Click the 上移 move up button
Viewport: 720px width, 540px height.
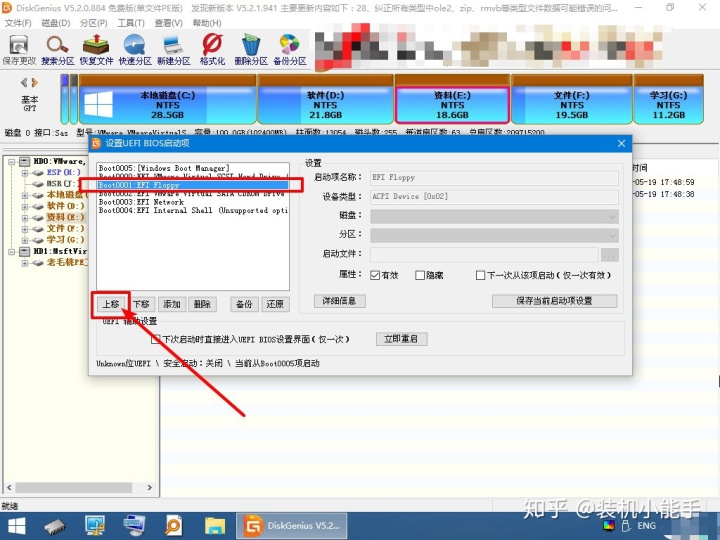point(111,304)
